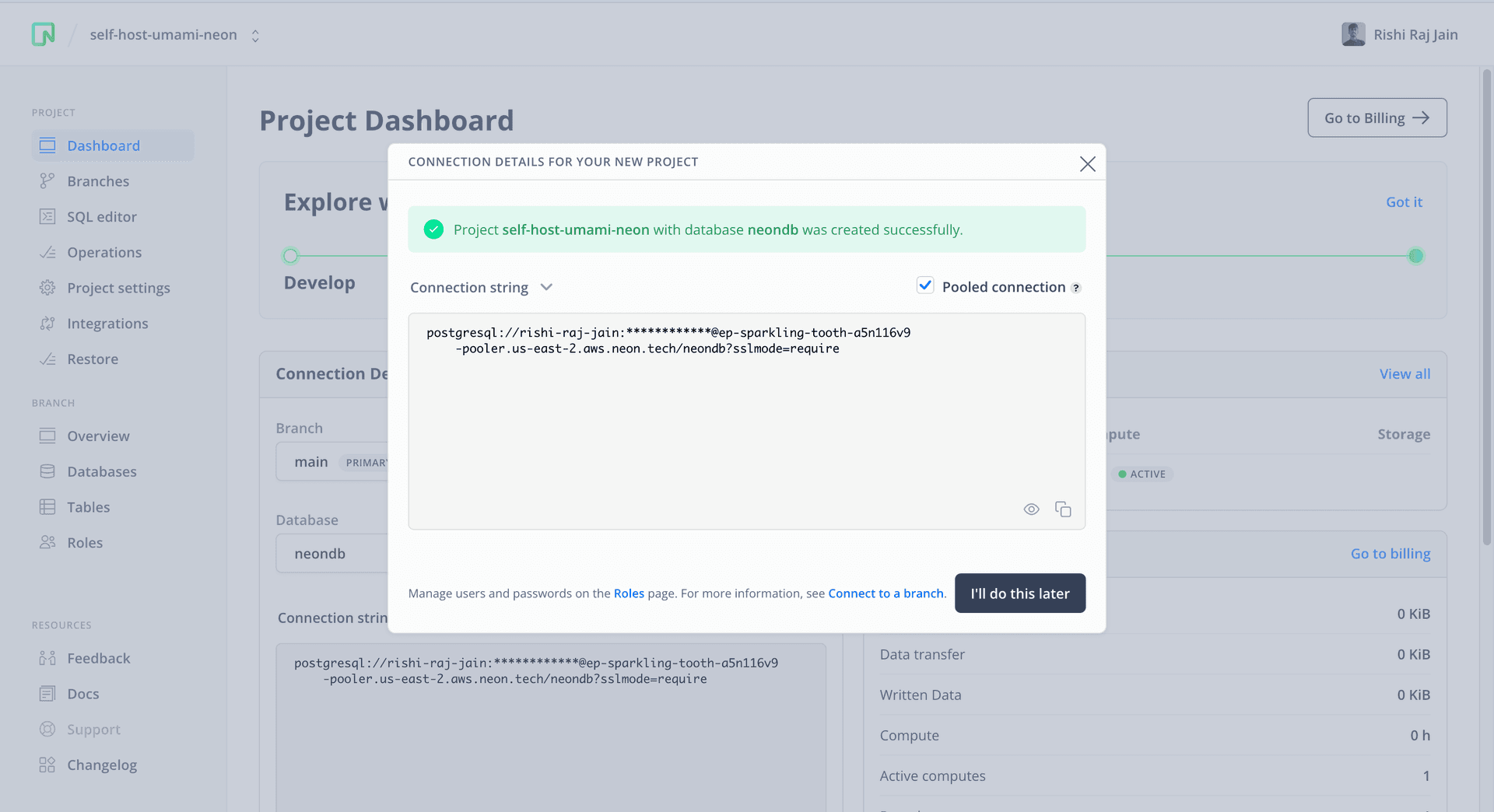This screenshot has width=1494, height=812.
Task: Click the page vertical scrollbar
Action: (1486, 311)
